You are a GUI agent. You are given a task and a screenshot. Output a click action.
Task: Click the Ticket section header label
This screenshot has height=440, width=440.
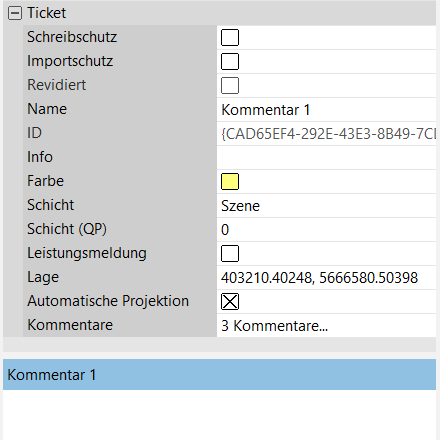tap(47, 13)
